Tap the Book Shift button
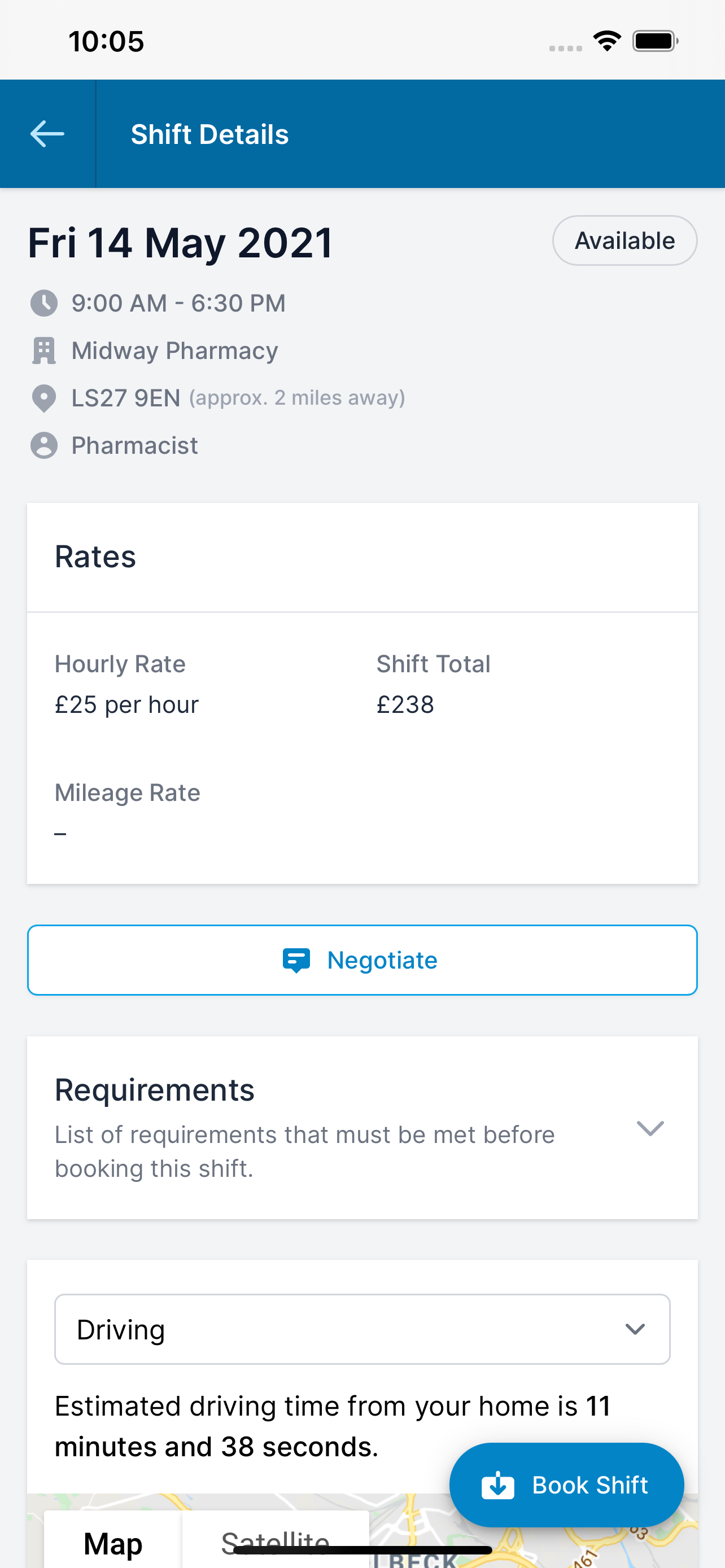Screen dimensions: 725x1568 567,1485
